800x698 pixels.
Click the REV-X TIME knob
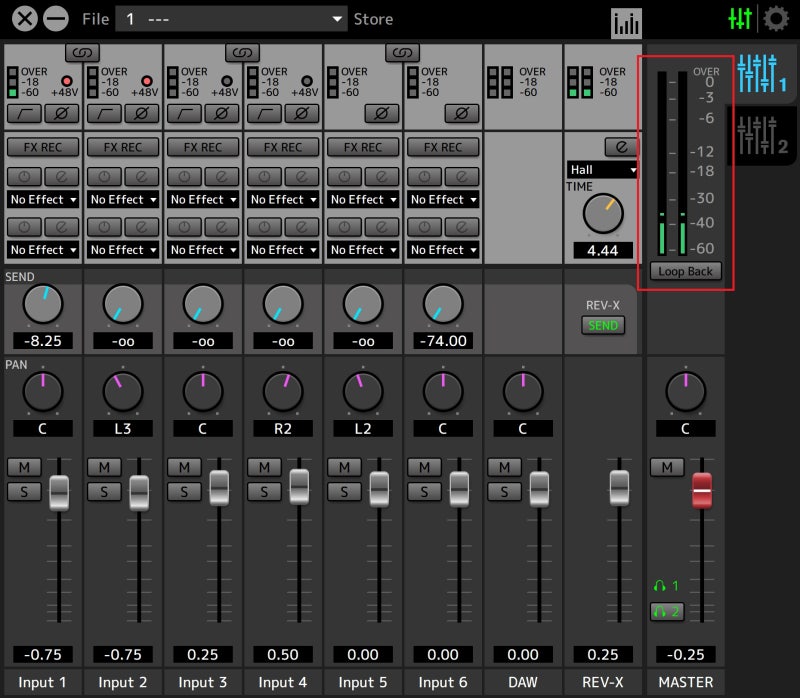coord(603,213)
